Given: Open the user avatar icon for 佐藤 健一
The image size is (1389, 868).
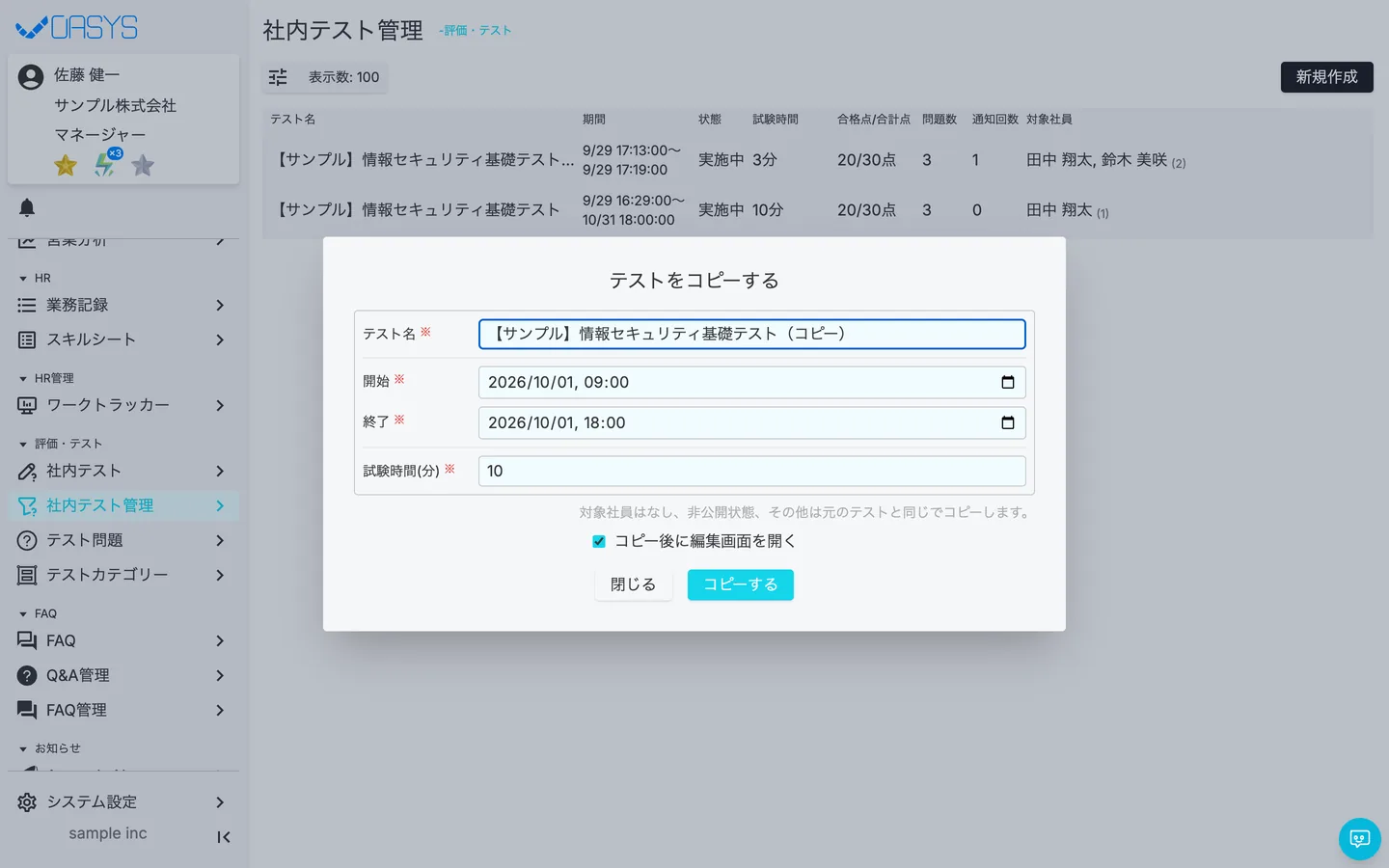Looking at the screenshot, I should tap(31, 76).
